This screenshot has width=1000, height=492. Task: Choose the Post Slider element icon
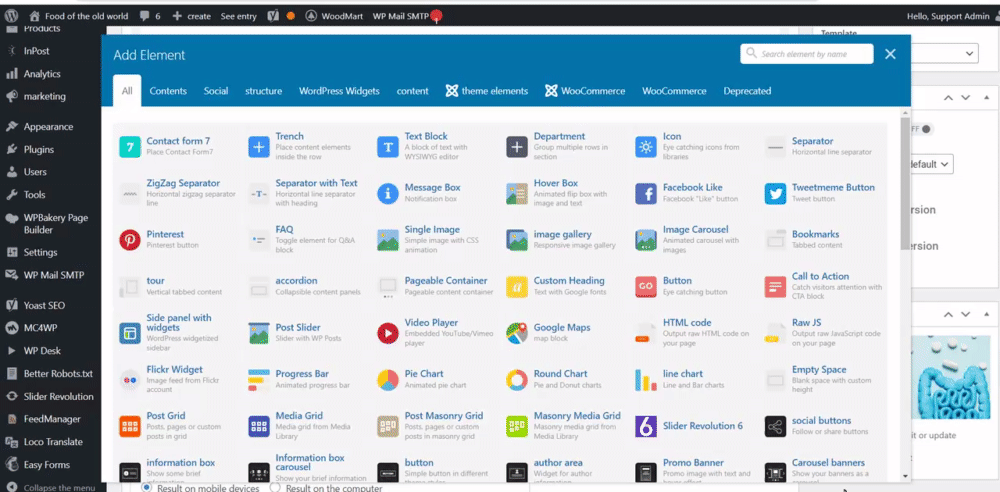(x=258, y=333)
